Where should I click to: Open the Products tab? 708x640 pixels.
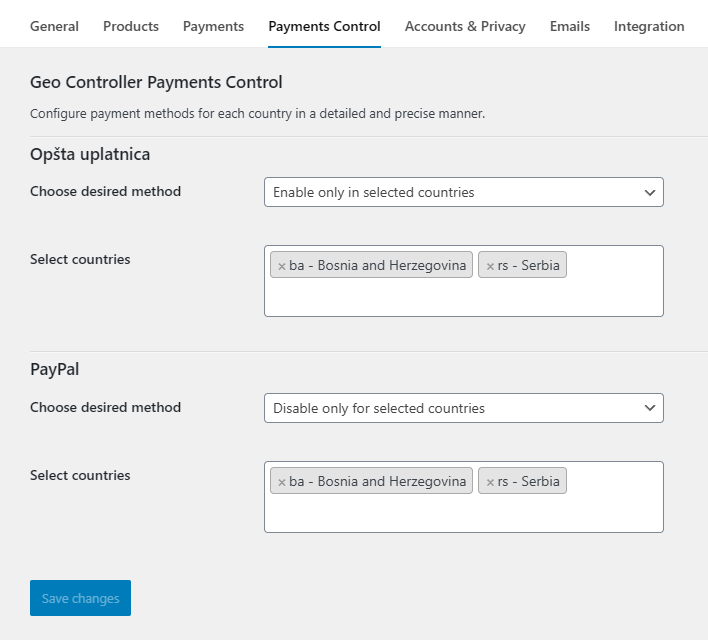pos(131,26)
